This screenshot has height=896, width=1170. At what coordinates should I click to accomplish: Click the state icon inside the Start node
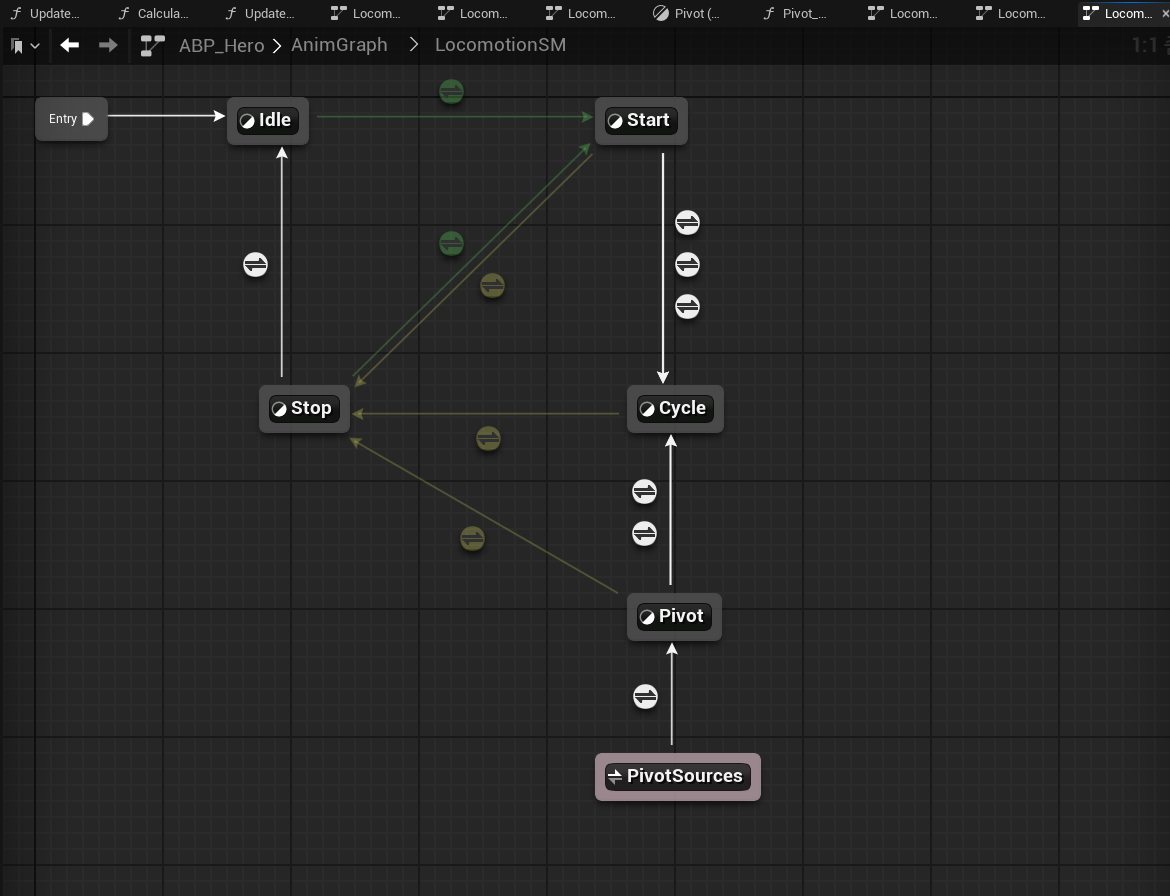[x=615, y=121]
